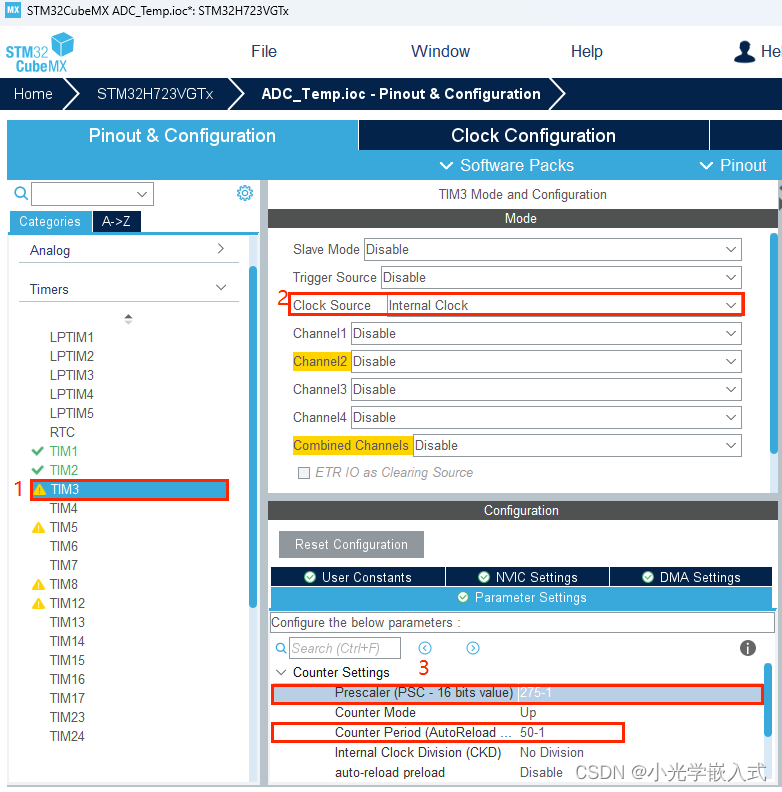Click the parameter Search (Ctrl+F) field
Screen dimensions: 782x792
coord(345,648)
